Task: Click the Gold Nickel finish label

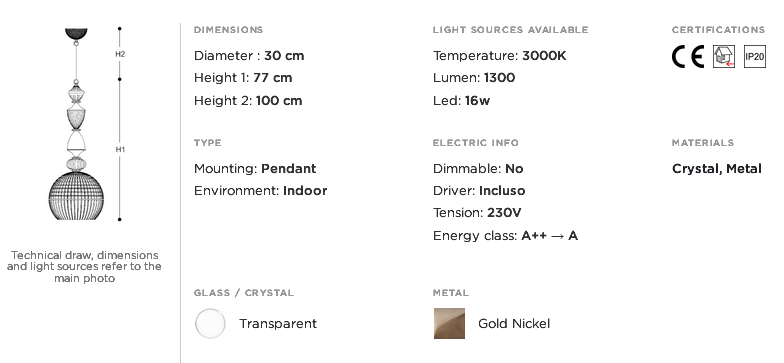Action: click(x=514, y=324)
